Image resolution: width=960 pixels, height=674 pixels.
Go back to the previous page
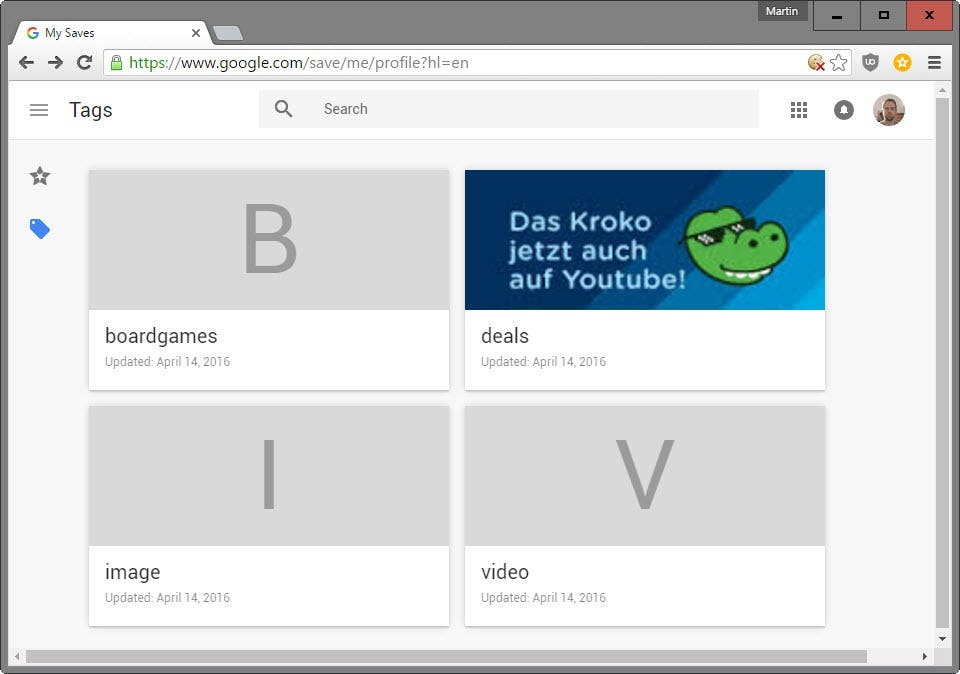(26, 62)
